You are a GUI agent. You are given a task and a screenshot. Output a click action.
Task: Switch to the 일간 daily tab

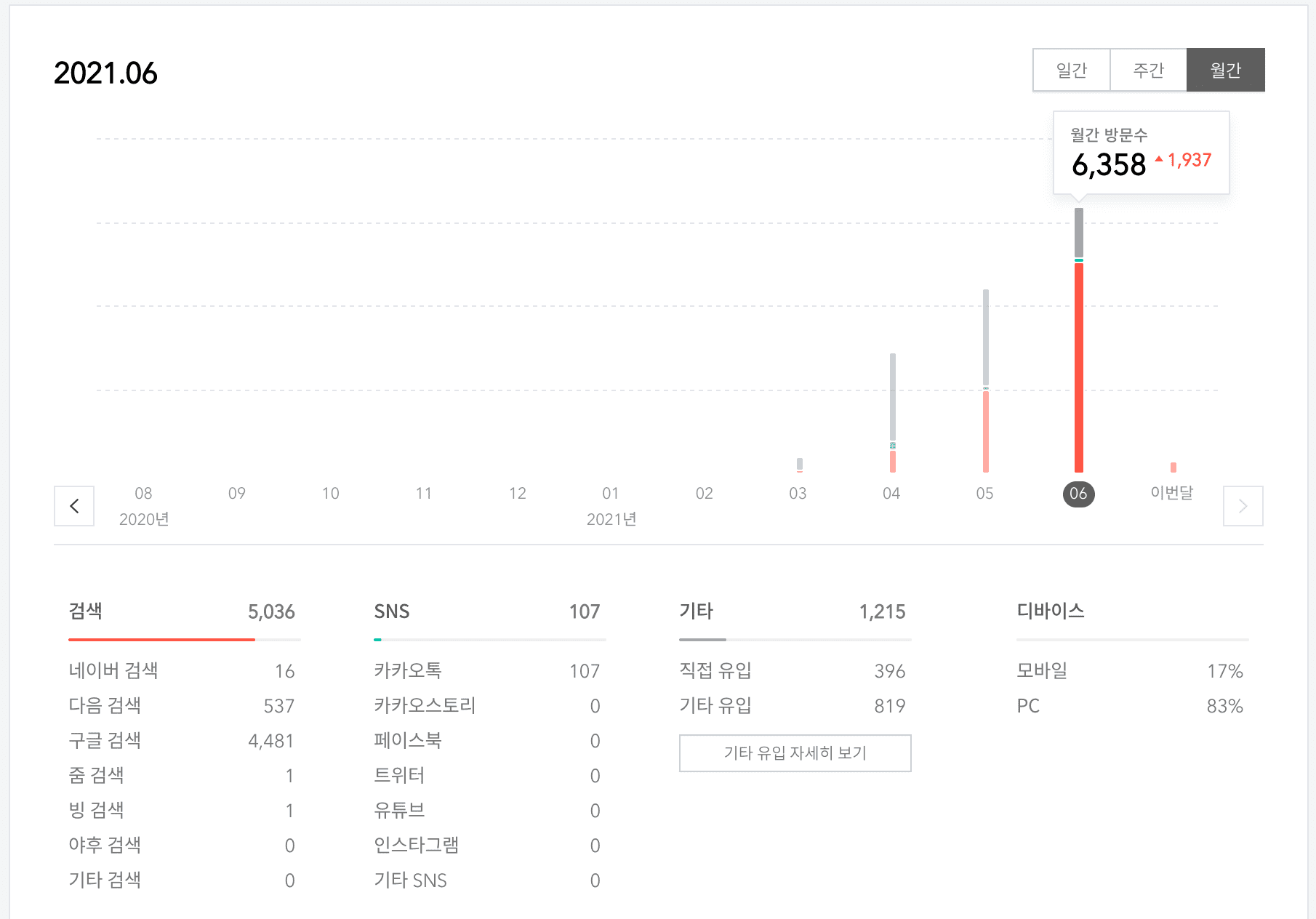coord(1072,70)
